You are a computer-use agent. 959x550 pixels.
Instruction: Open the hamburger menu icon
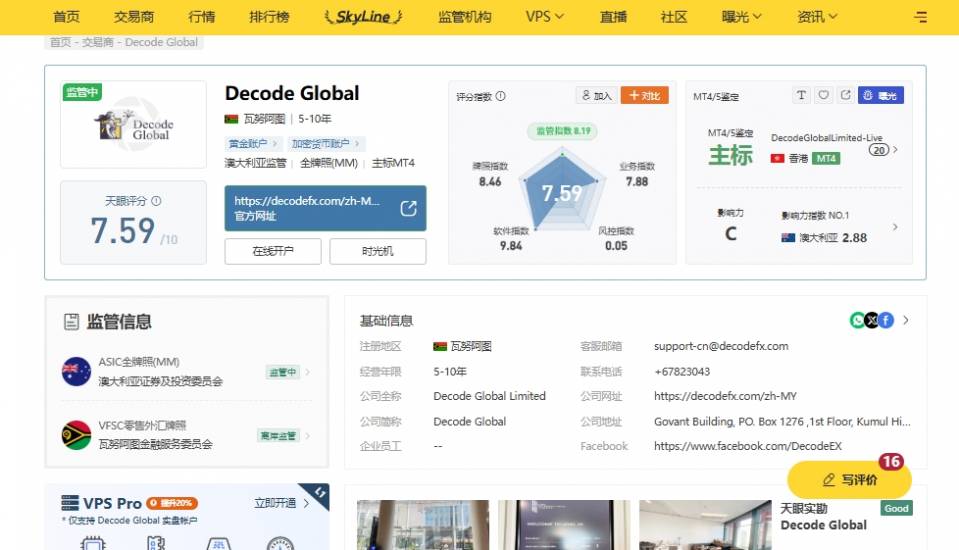pyautogui.click(x=920, y=17)
